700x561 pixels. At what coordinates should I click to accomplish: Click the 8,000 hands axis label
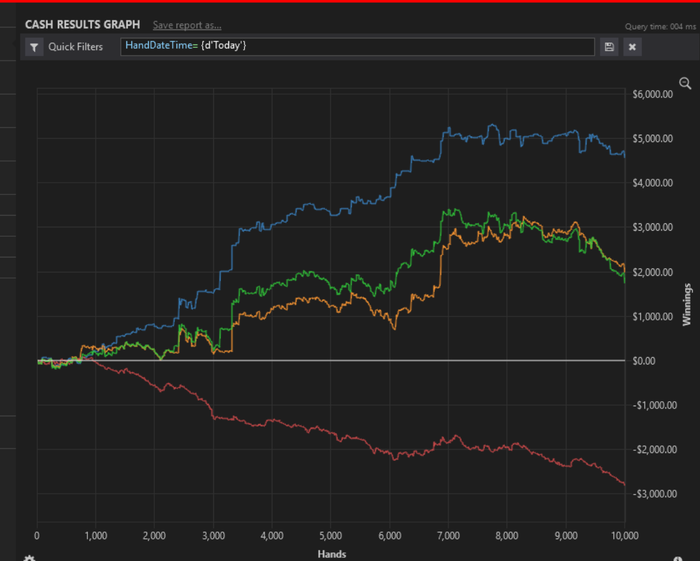tap(507, 536)
